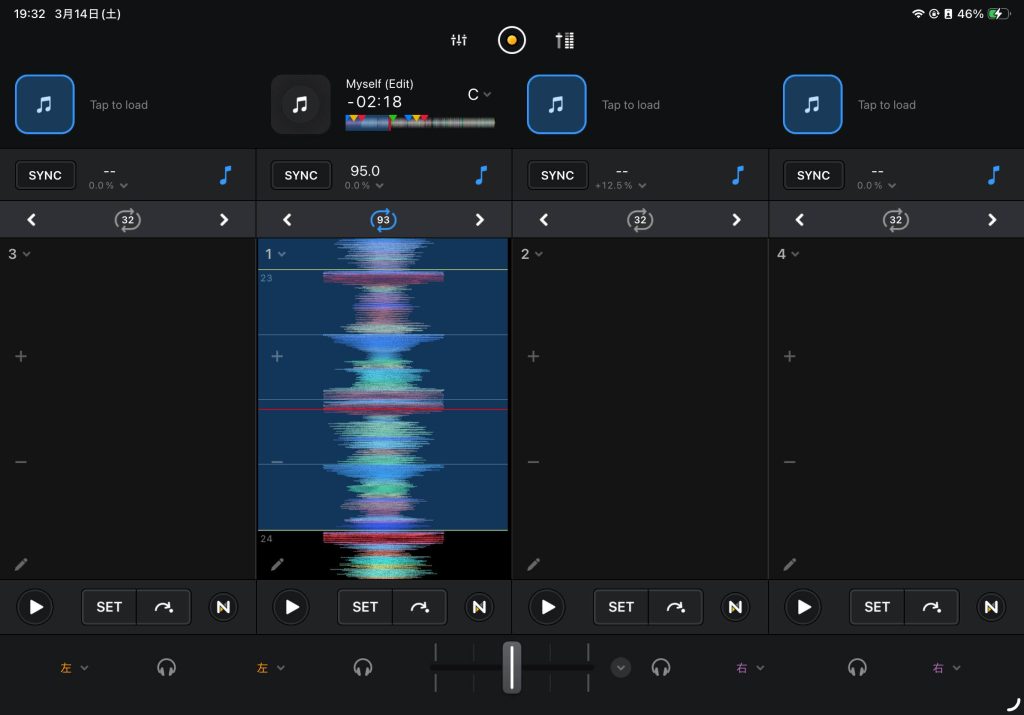Start recording with the record button

tap(512, 40)
